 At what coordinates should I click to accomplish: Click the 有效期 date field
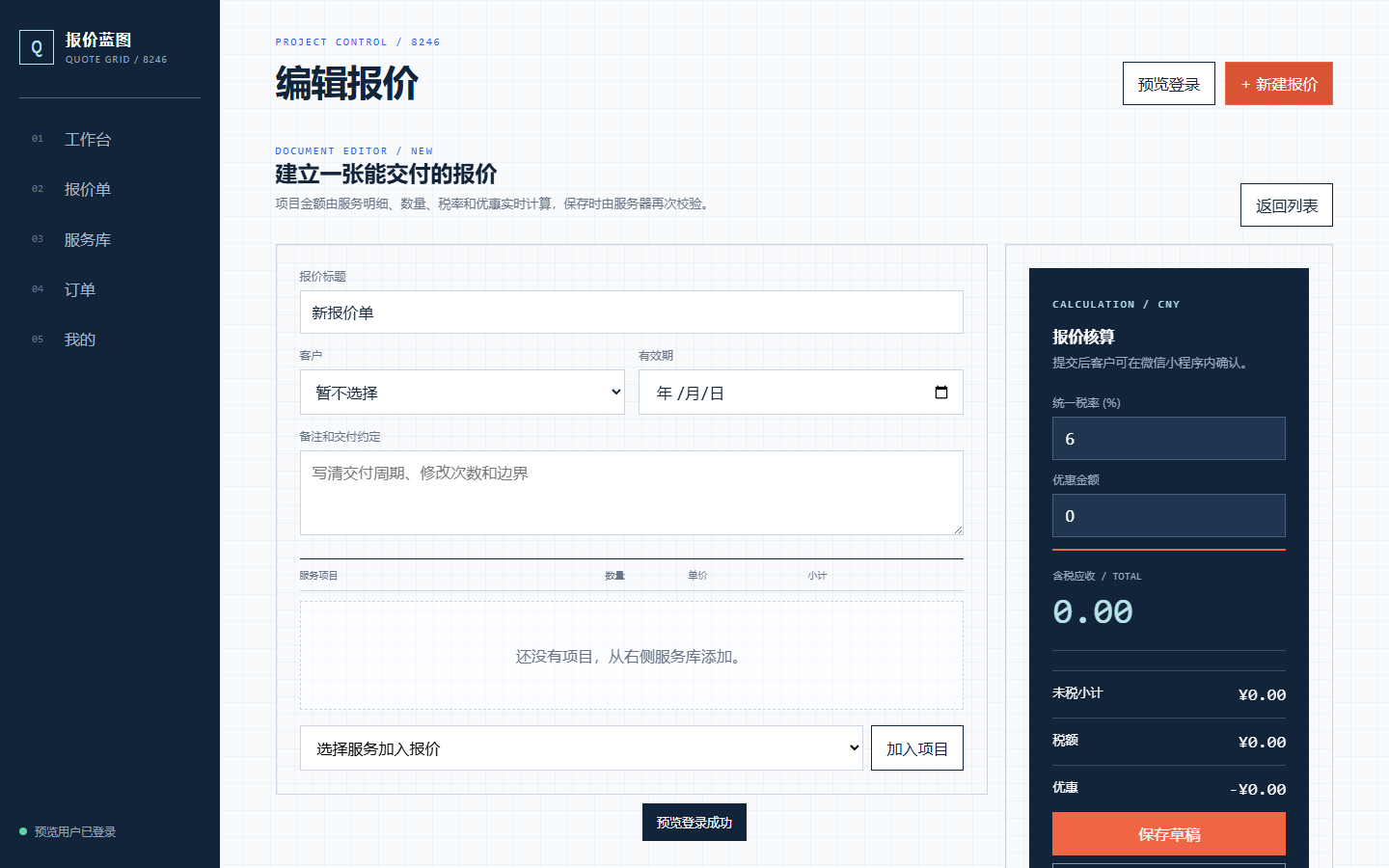[801, 393]
